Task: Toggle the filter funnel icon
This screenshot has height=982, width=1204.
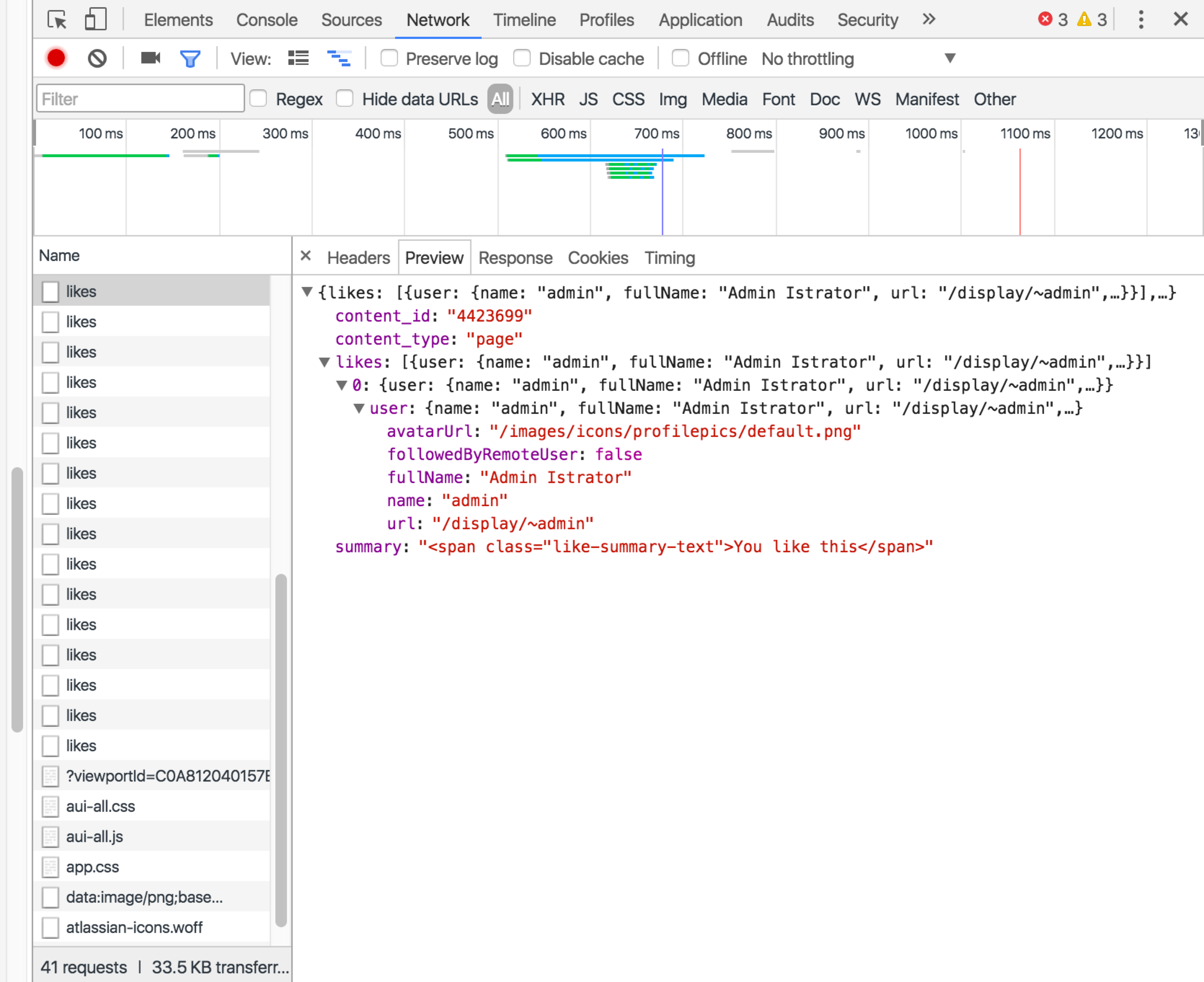Action: tap(190, 58)
